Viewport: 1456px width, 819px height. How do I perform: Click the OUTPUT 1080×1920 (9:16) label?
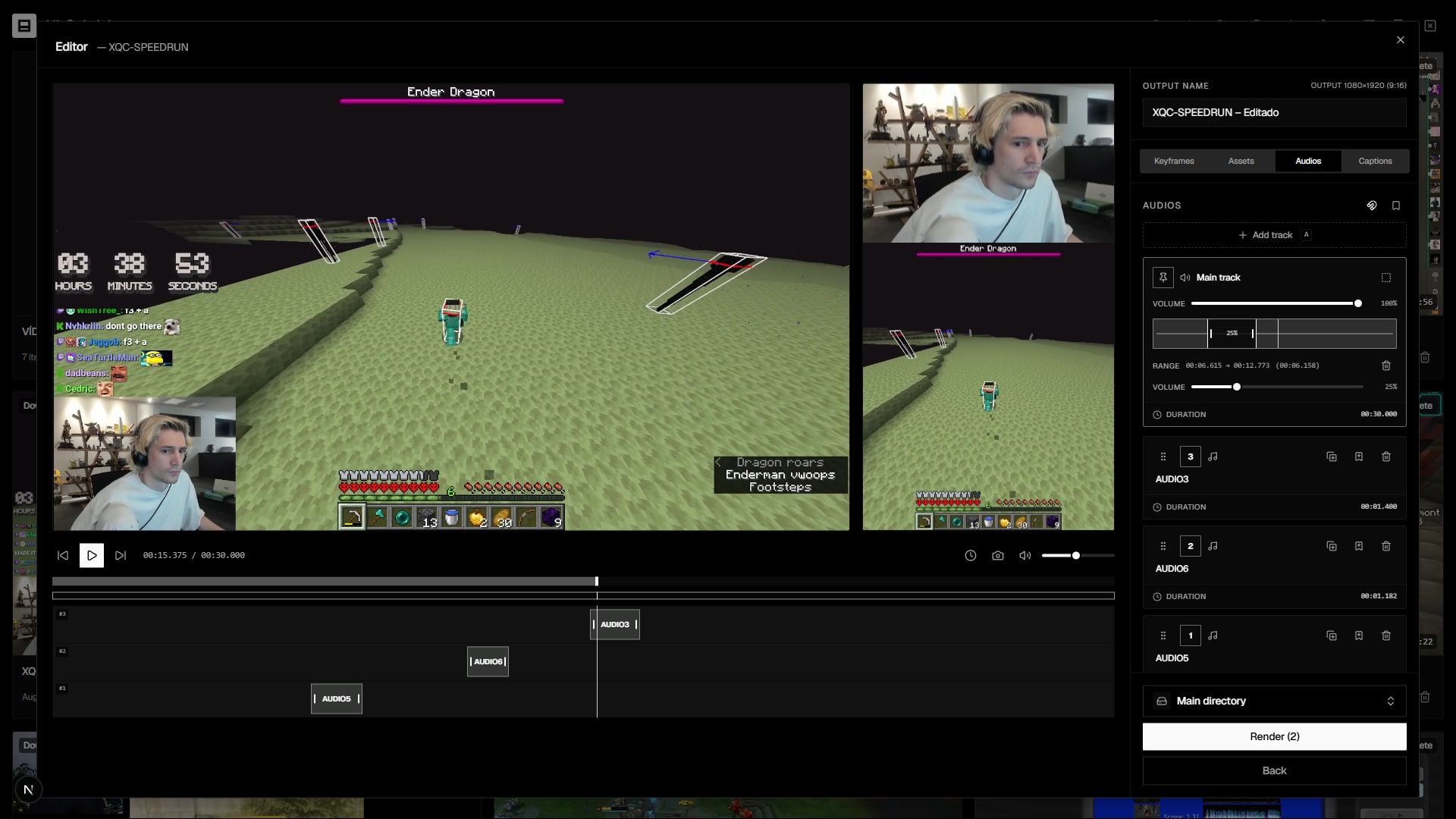tap(1358, 86)
